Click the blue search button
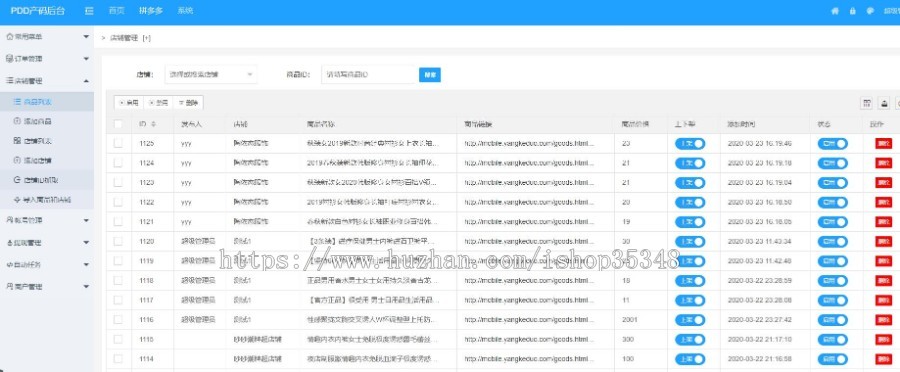The image size is (900, 372). 430,75
